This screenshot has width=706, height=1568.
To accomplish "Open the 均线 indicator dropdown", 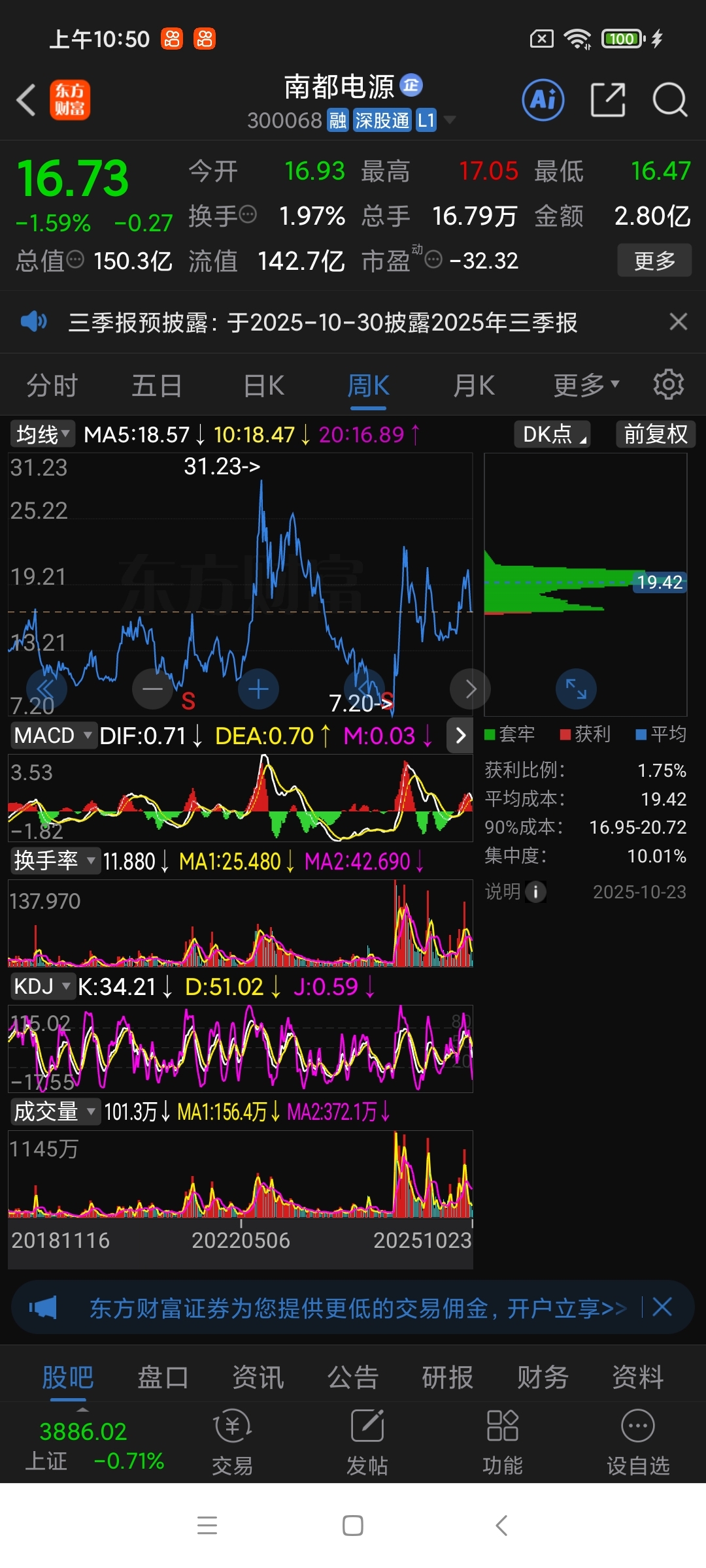I will point(42,434).
